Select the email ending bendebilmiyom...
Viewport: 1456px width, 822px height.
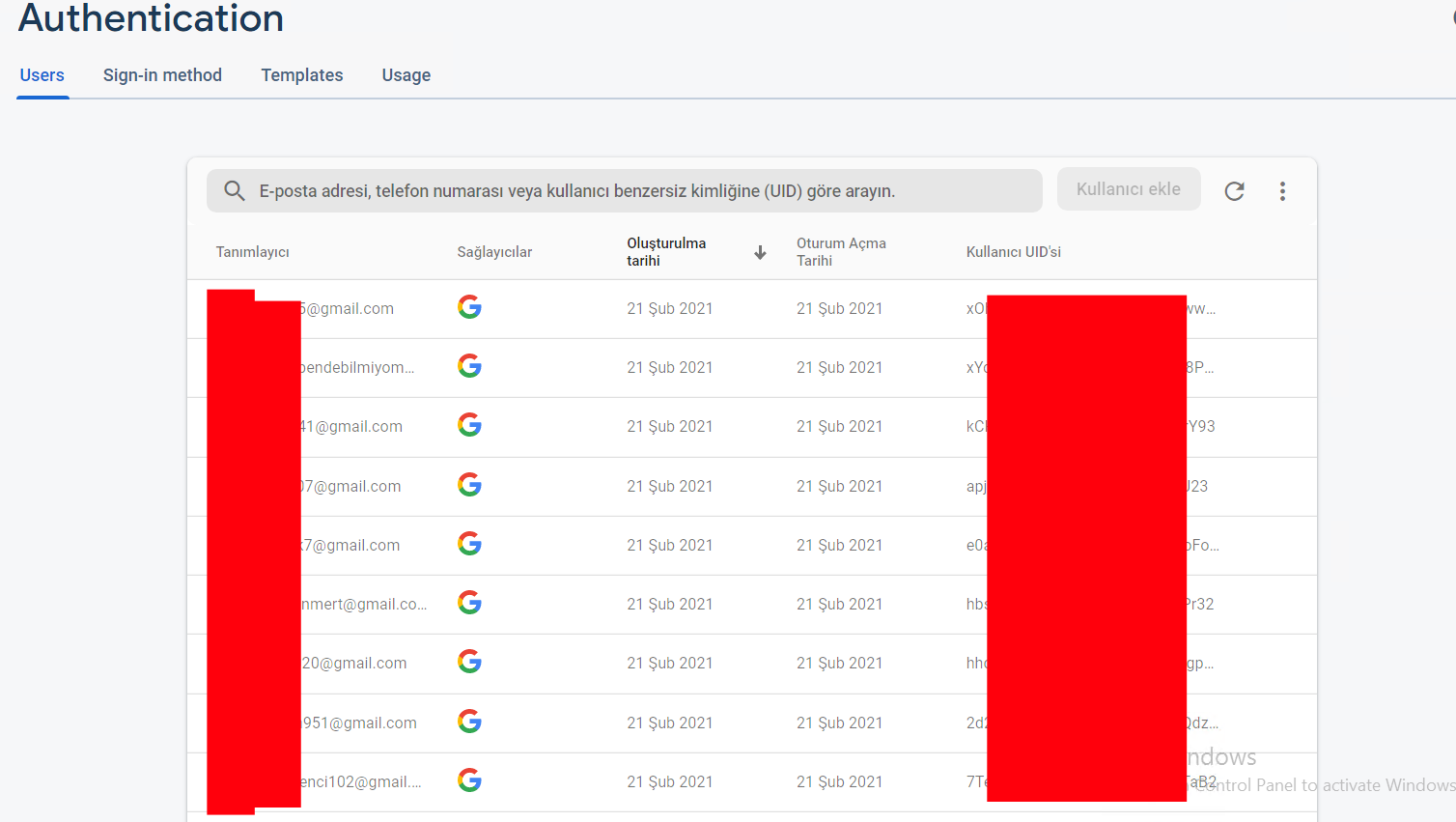point(358,368)
